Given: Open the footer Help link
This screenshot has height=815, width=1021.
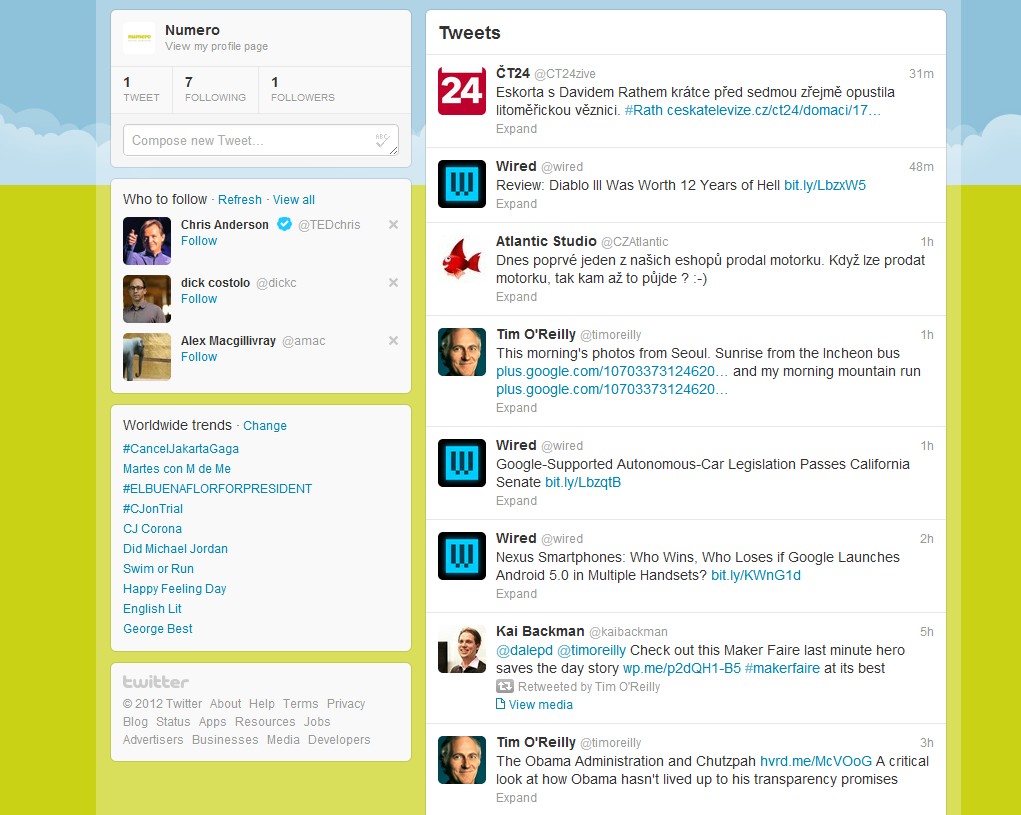Looking at the screenshot, I should 262,704.
